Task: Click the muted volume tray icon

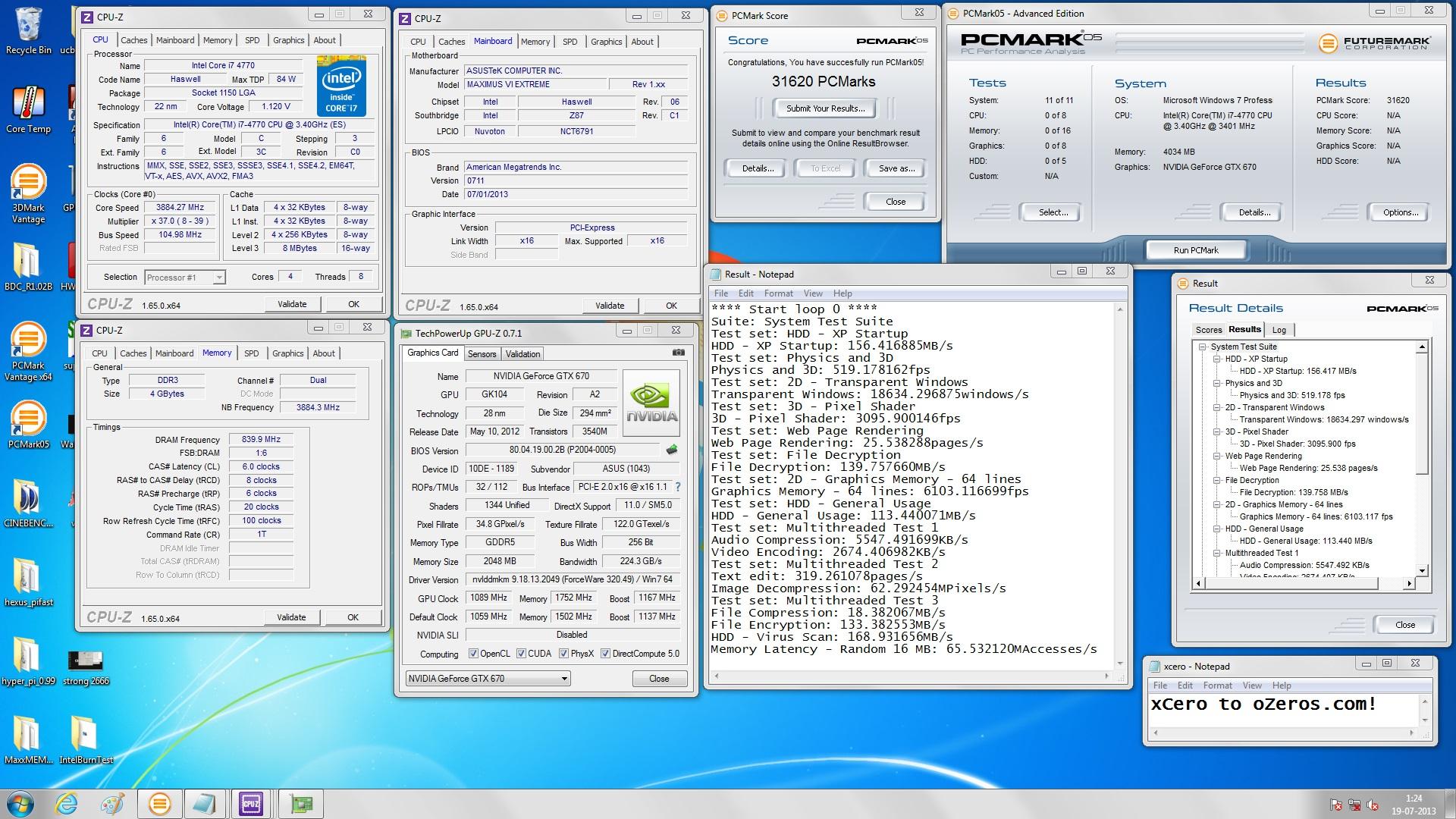Action: tap(1371, 805)
